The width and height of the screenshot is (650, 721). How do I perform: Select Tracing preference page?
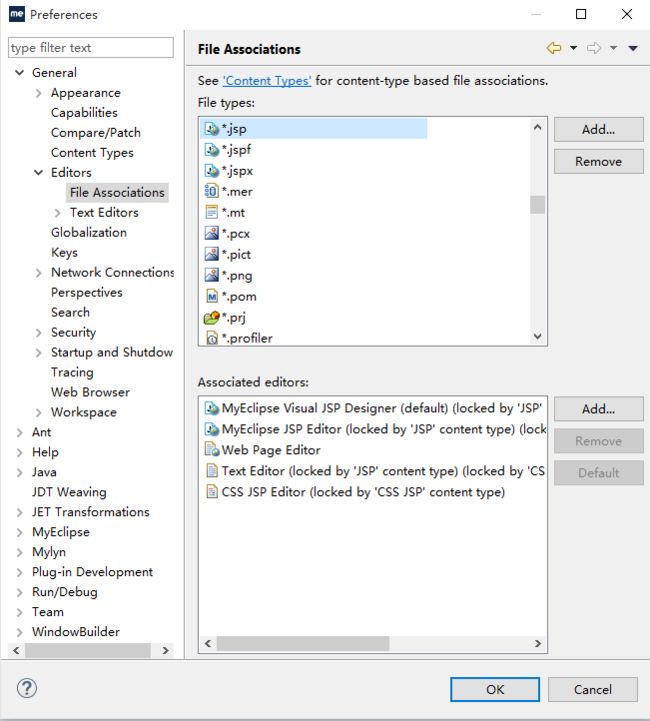[x=72, y=372]
